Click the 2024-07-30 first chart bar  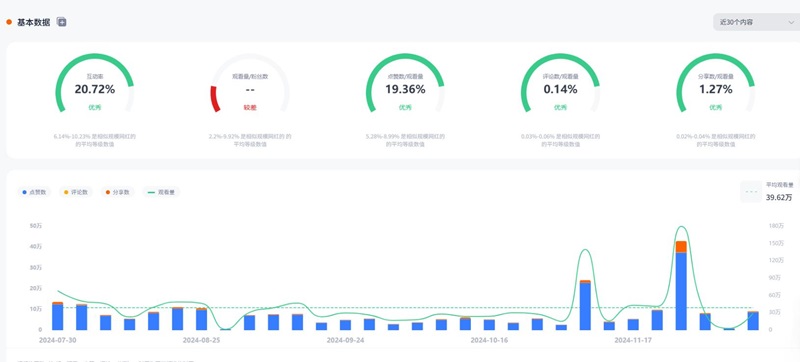coord(58,316)
